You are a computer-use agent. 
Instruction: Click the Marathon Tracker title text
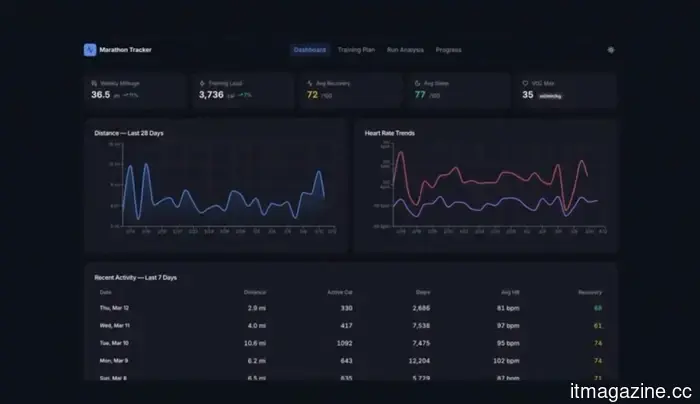[x=126, y=49]
